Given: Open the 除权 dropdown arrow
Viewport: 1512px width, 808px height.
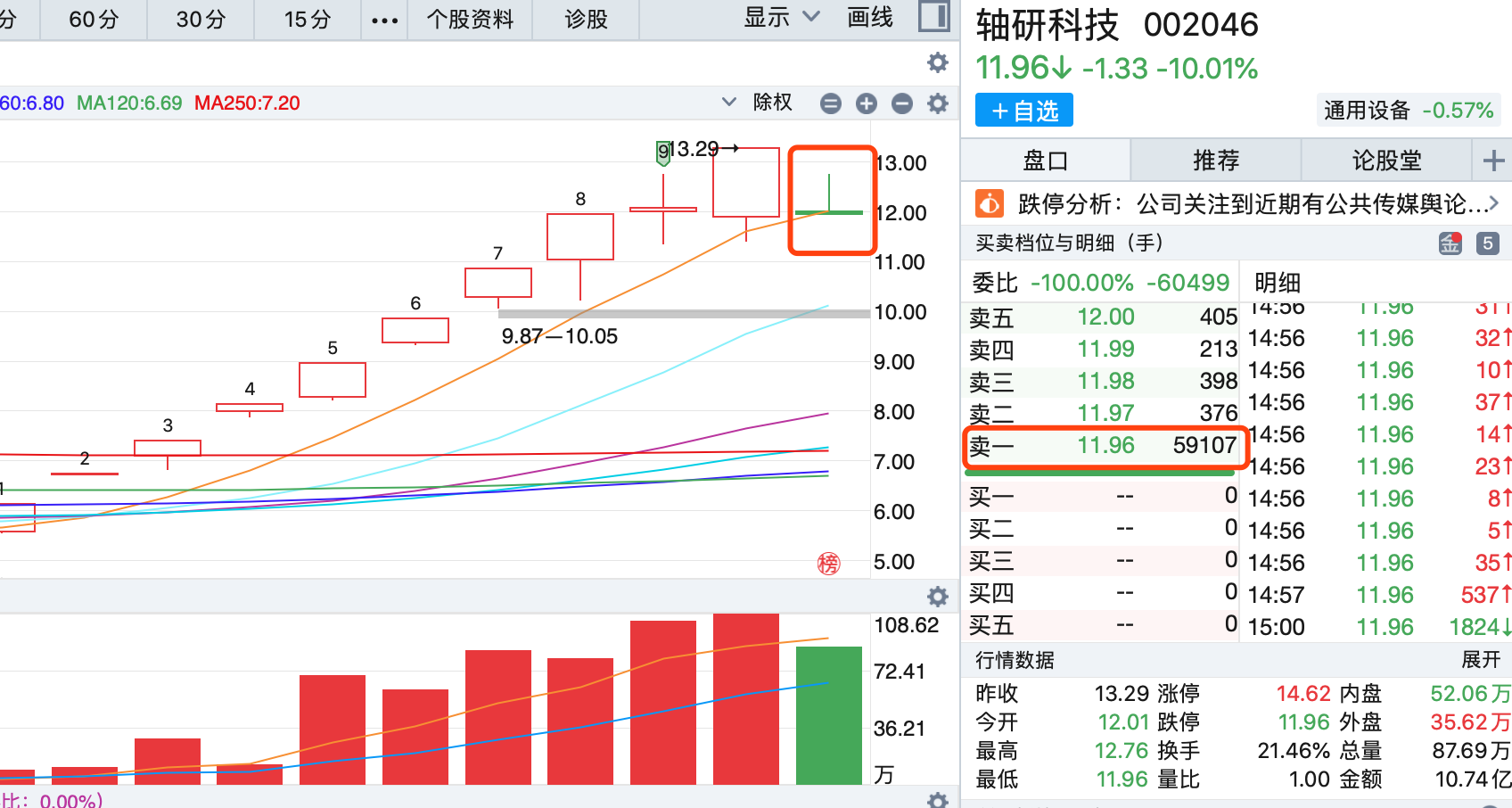Looking at the screenshot, I should tap(728, 102).
